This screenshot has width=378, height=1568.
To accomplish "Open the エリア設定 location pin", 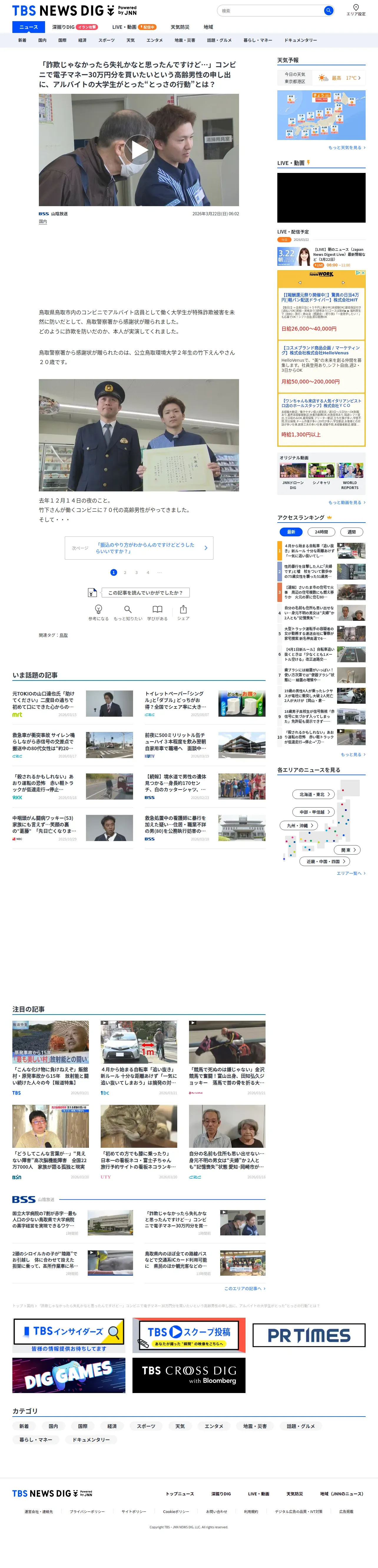I will click(x=356, y=10).
